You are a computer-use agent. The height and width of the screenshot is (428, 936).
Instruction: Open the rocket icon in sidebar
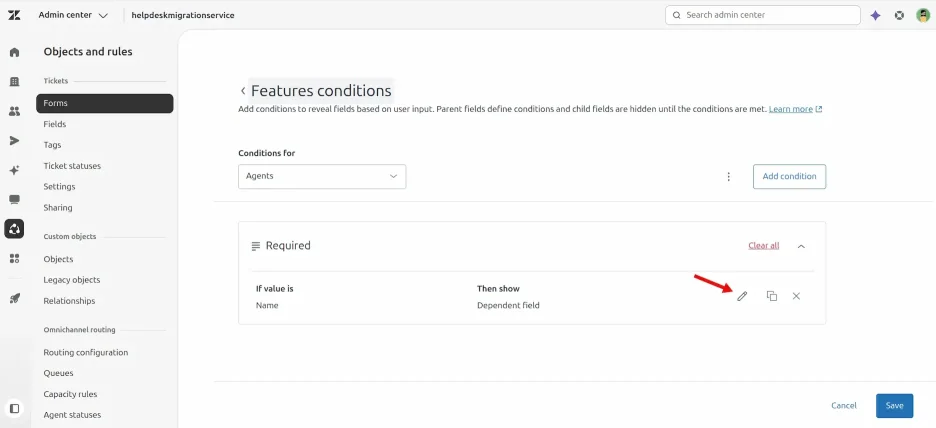coord(14,298)
